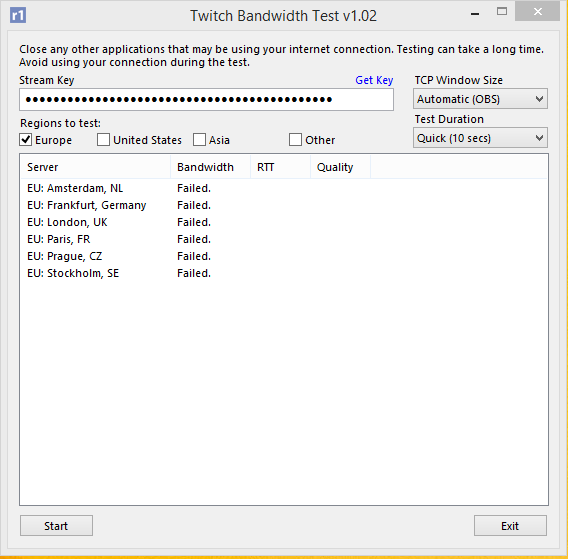Click Failed. bandwidth cell for Prague
The height and width of the screenshot is (559, 568).
pos(194,256)
